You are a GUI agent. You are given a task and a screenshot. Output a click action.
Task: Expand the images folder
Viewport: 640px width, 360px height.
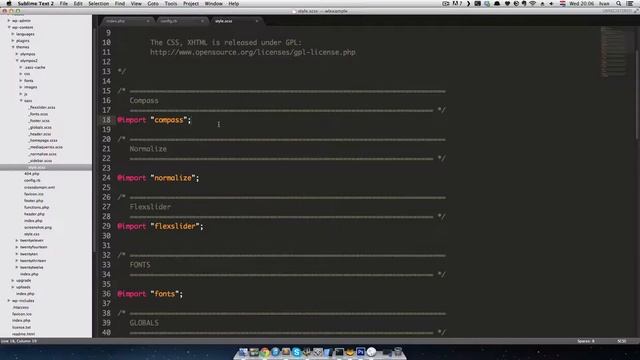point(21,87)
